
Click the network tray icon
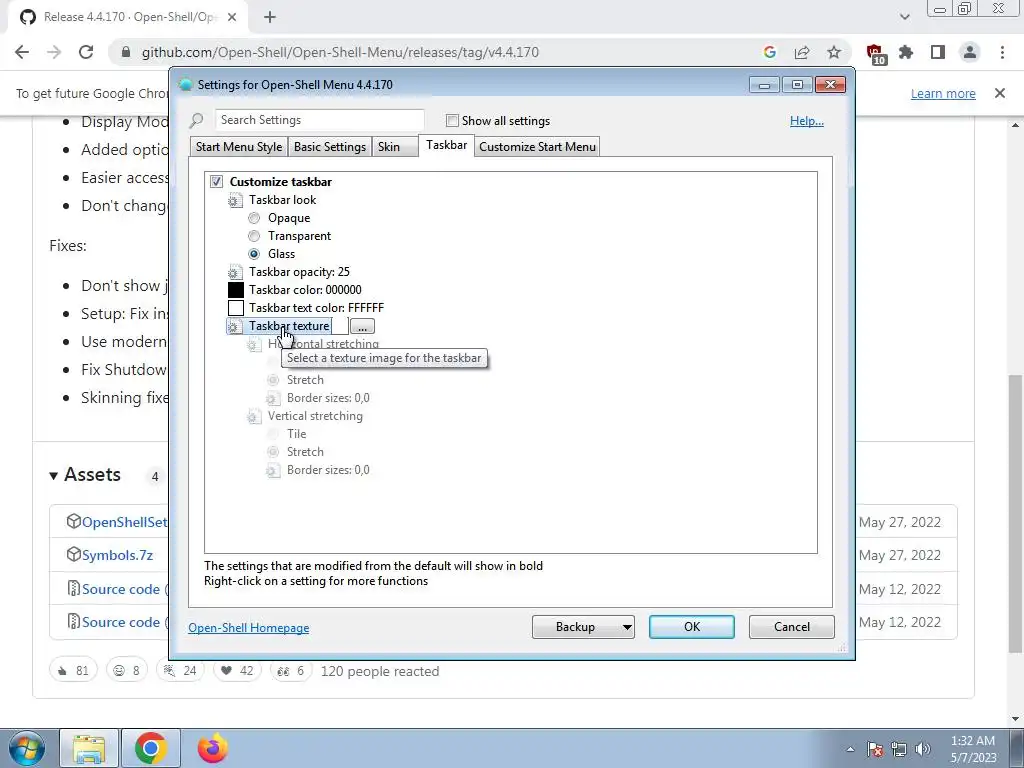(899, 749)
